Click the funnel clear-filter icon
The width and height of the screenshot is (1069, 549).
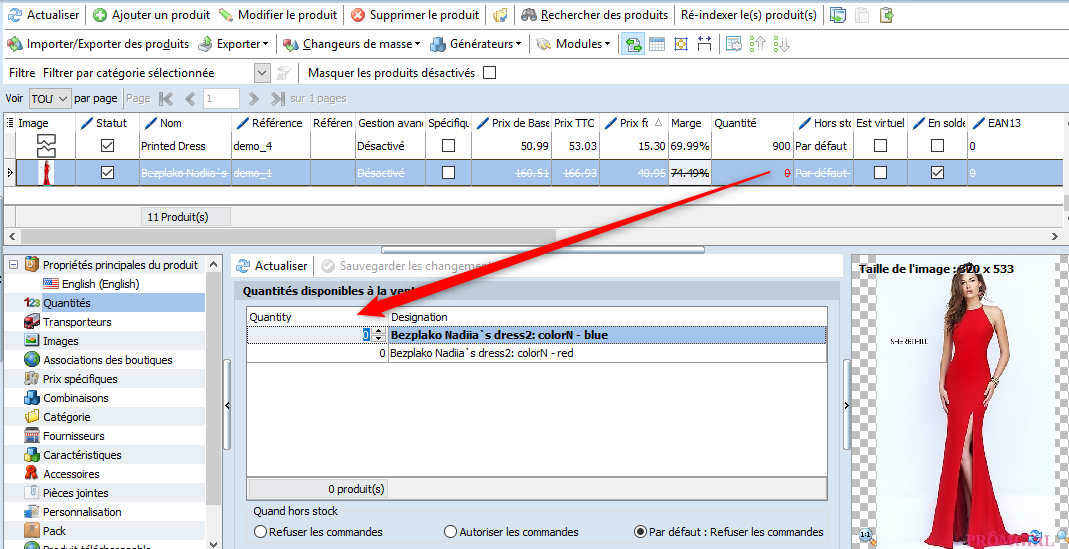(x=284, y=73)
